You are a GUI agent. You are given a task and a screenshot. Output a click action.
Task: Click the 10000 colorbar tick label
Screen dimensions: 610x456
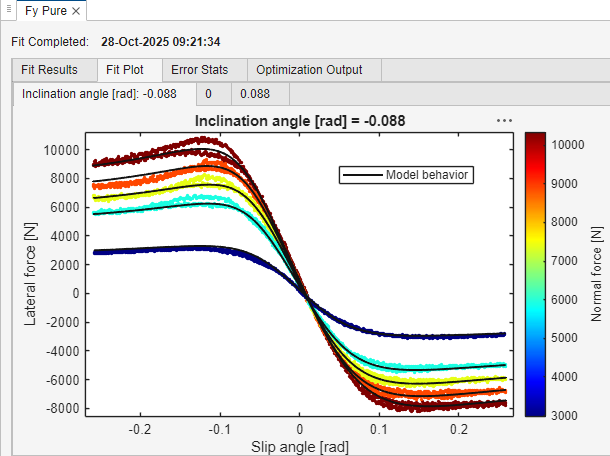click(568, 145)
